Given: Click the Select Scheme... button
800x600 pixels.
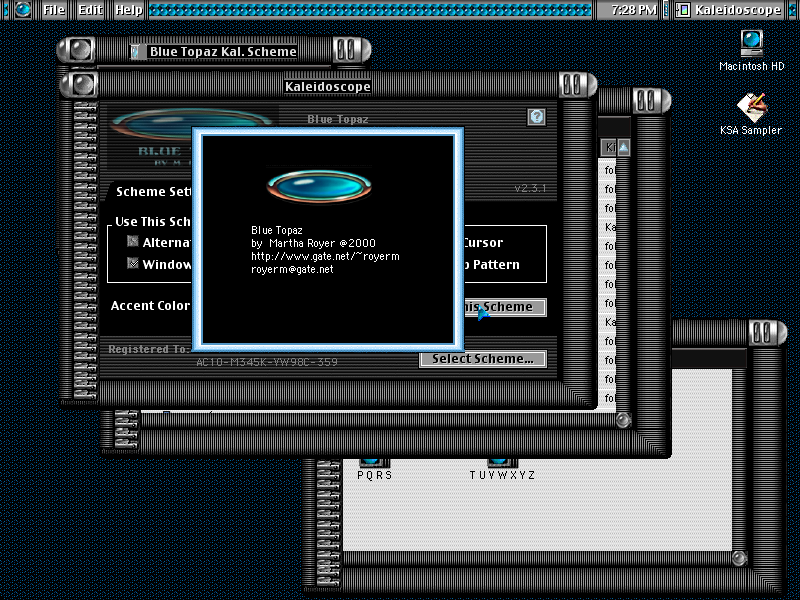Looking at the screenshot, I should pos(483,359).
